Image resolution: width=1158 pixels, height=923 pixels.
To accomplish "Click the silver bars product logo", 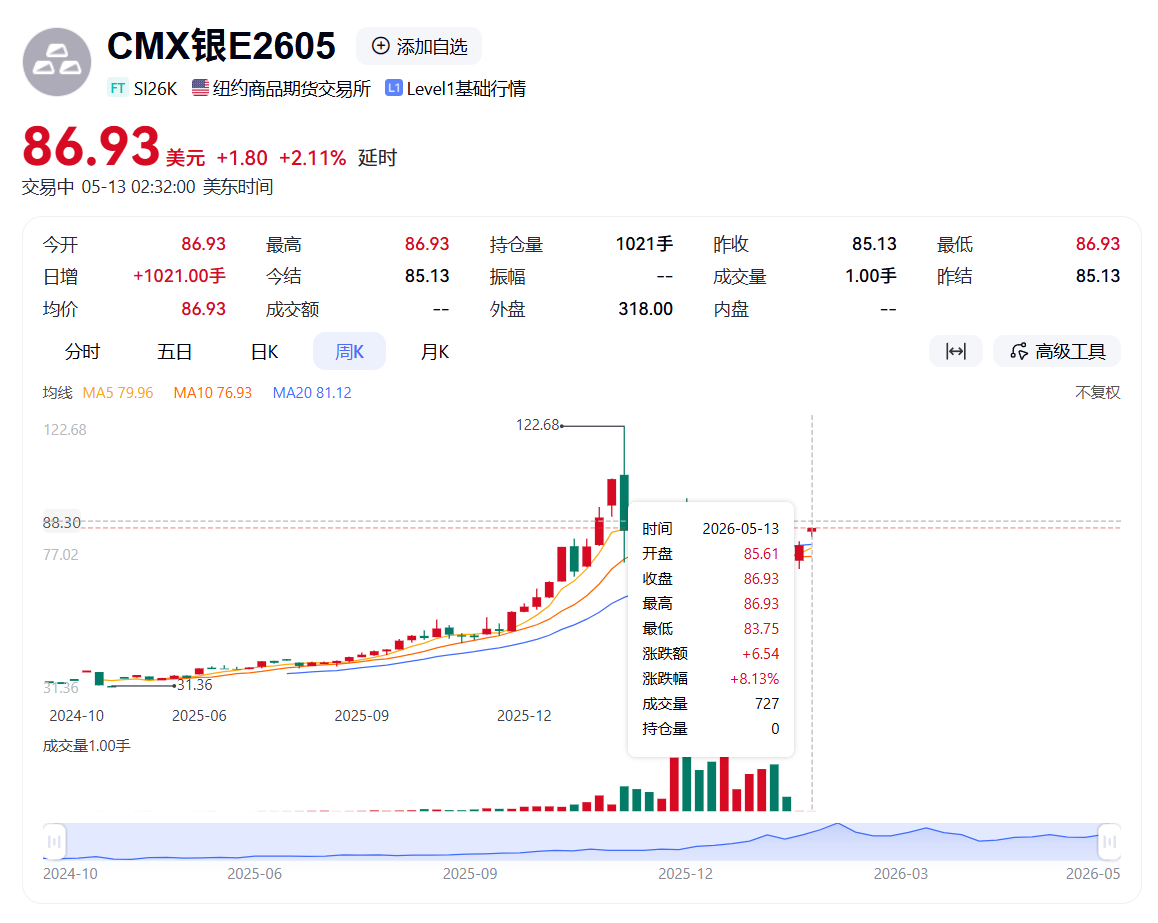I will click(57, 62).
